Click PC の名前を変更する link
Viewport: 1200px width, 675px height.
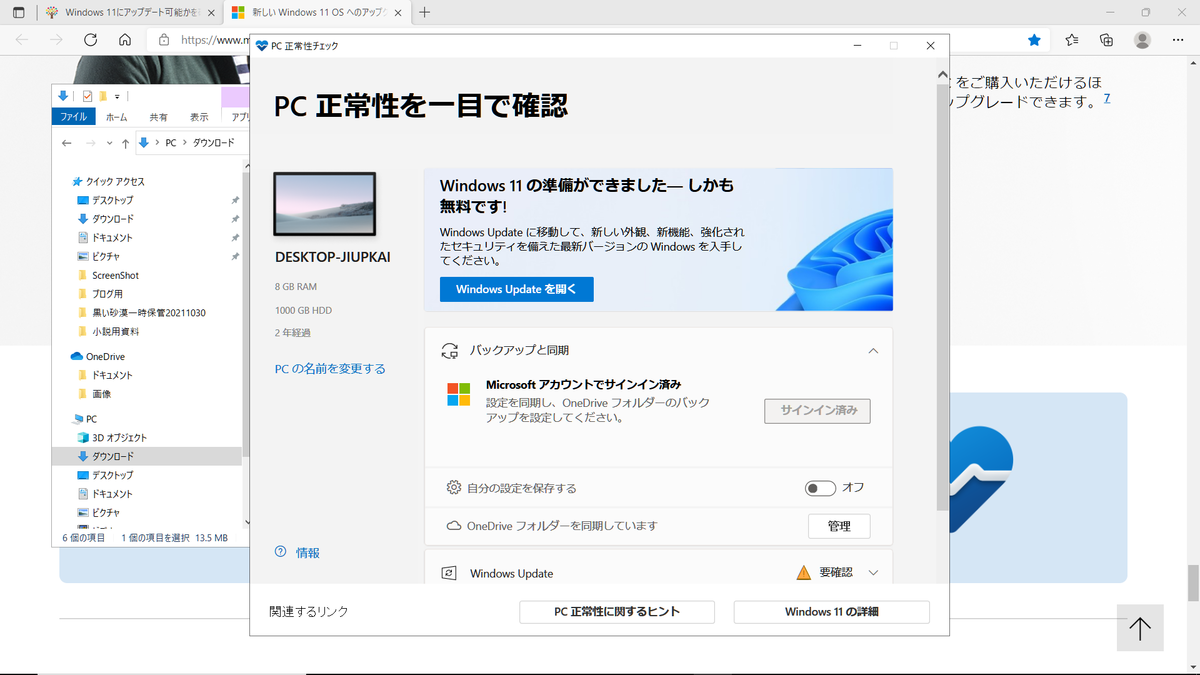coord(330,369)
